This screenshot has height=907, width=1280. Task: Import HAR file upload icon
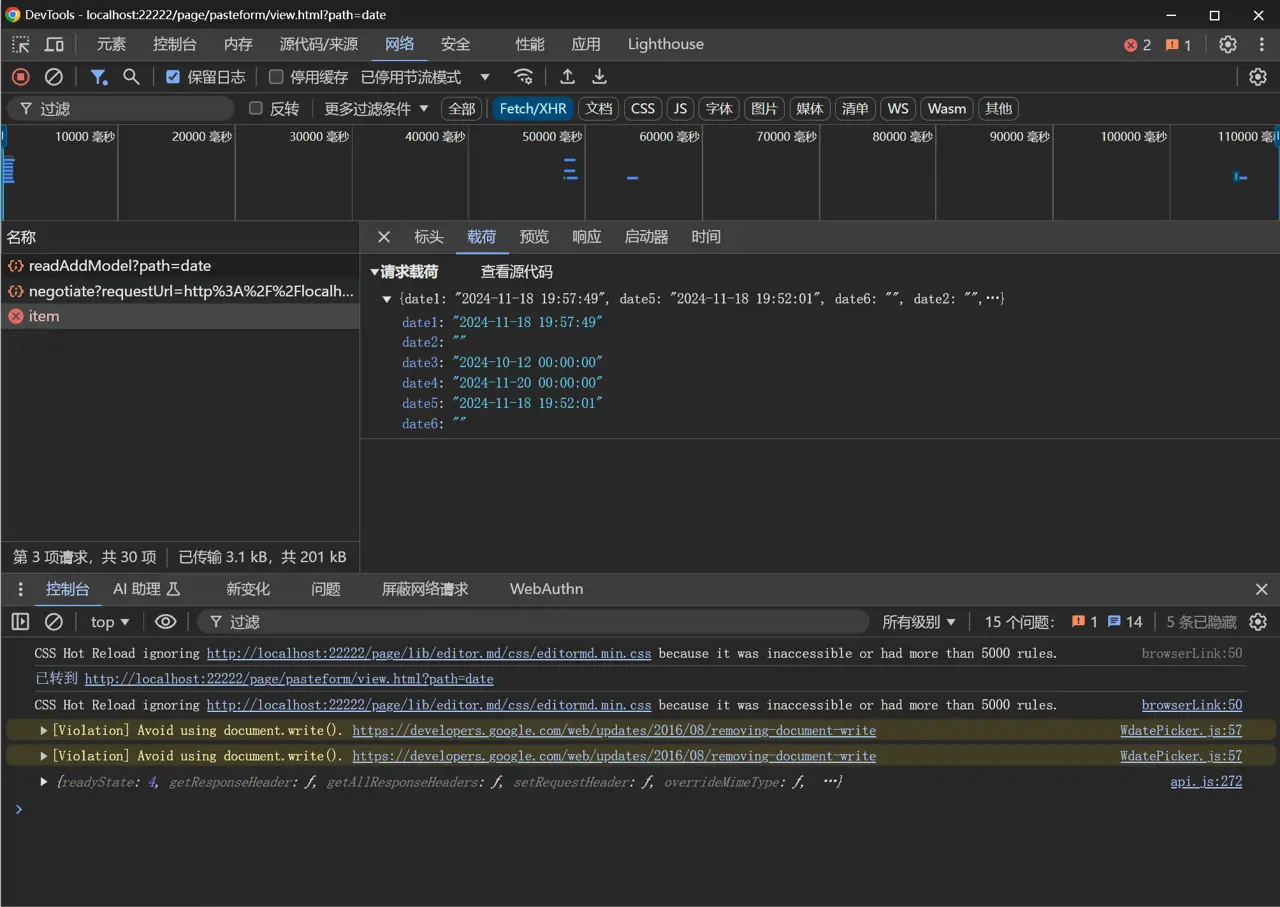point(567,77)
